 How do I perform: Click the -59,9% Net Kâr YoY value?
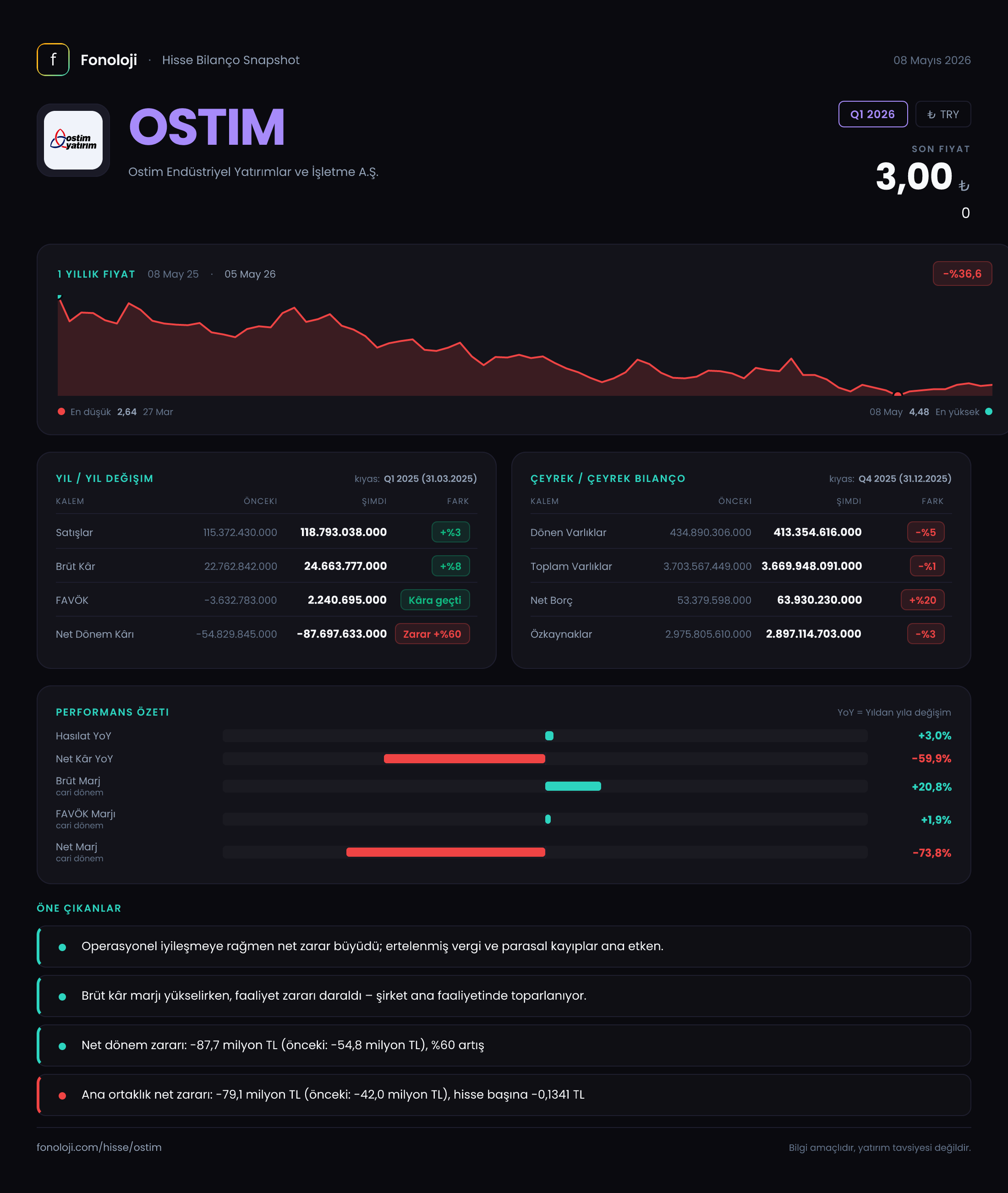[931, 758]
